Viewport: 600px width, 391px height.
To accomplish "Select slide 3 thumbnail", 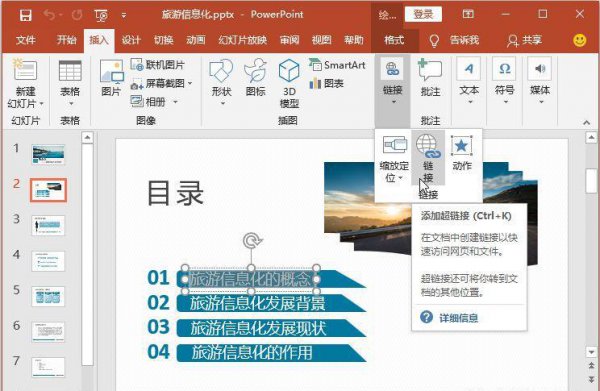I will pyautogui.click(x=48, y=225).
